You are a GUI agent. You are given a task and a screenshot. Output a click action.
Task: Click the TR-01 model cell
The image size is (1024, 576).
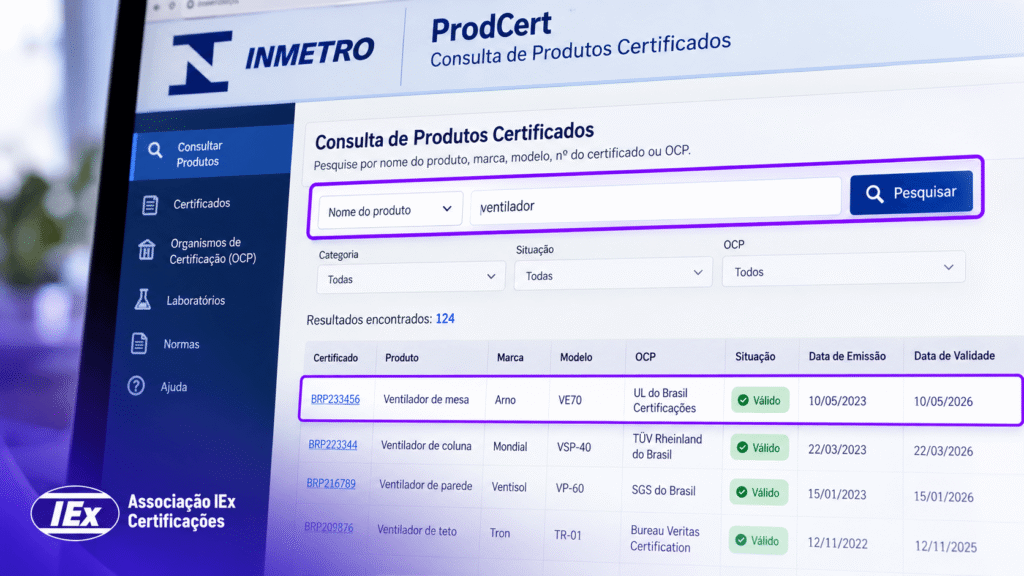(x=568, y=535)
